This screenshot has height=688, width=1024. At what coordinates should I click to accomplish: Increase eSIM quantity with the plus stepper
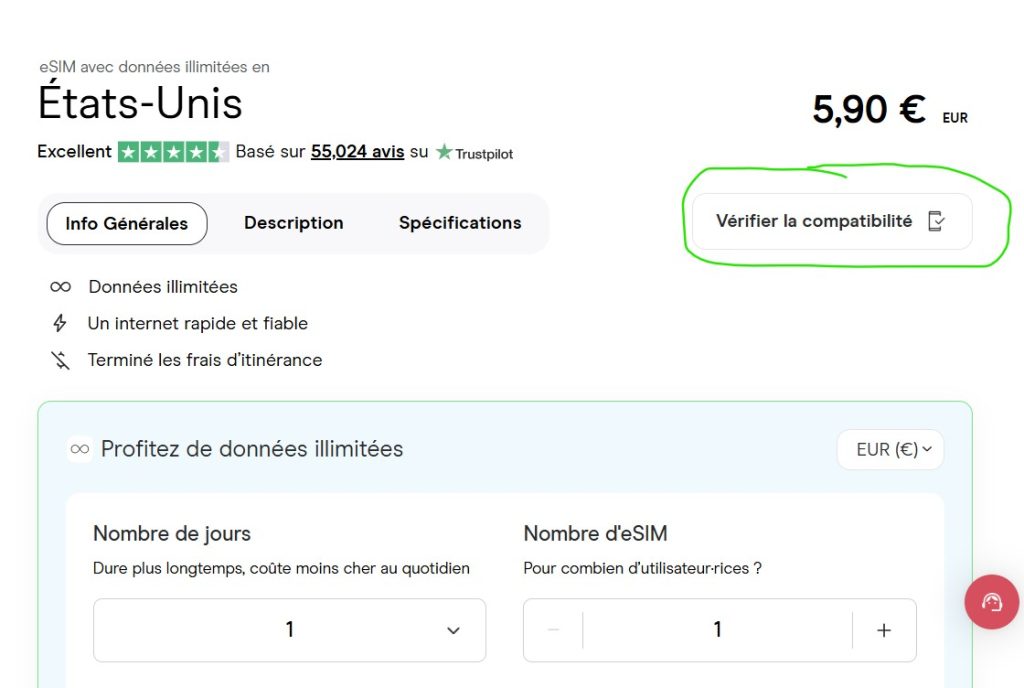point(883,630)
